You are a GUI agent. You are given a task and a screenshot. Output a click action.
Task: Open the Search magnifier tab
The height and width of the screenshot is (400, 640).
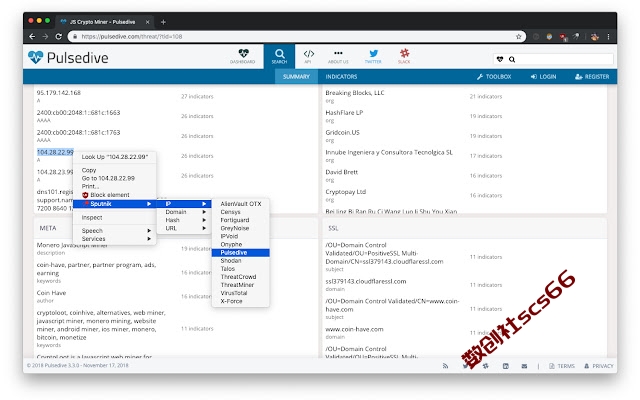pyautogui.click(x=279, y=56)
